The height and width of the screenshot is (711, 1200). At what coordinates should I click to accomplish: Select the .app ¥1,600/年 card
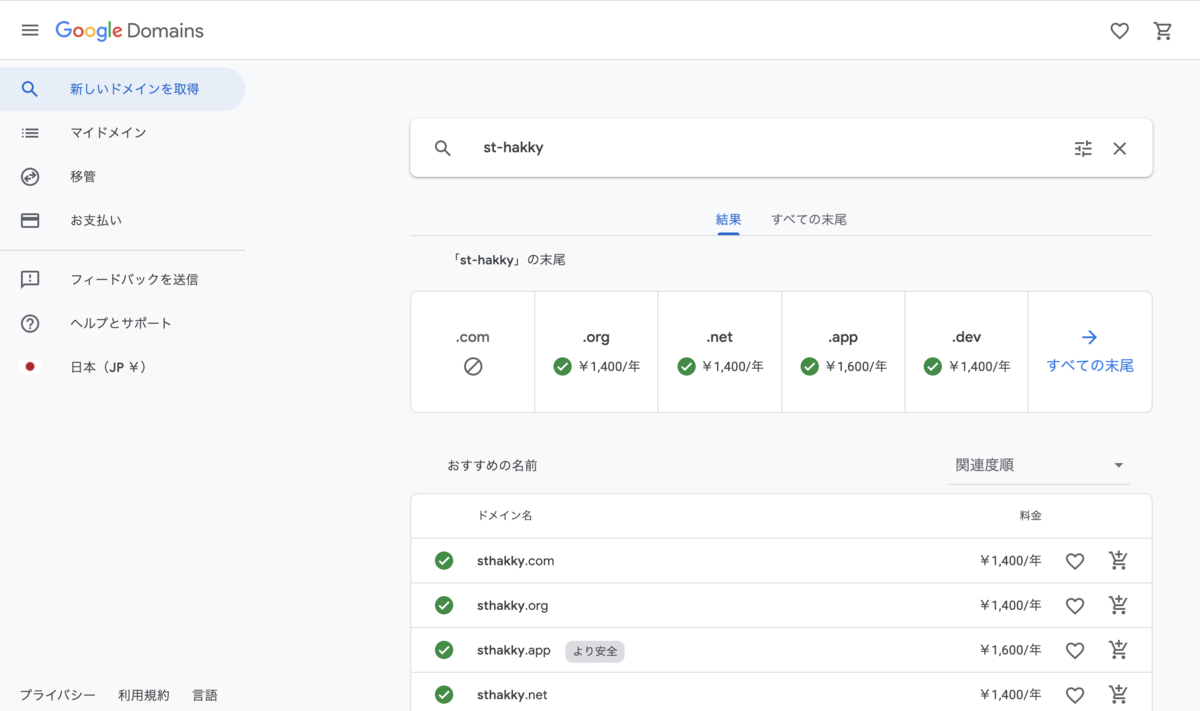pos(843,352)
